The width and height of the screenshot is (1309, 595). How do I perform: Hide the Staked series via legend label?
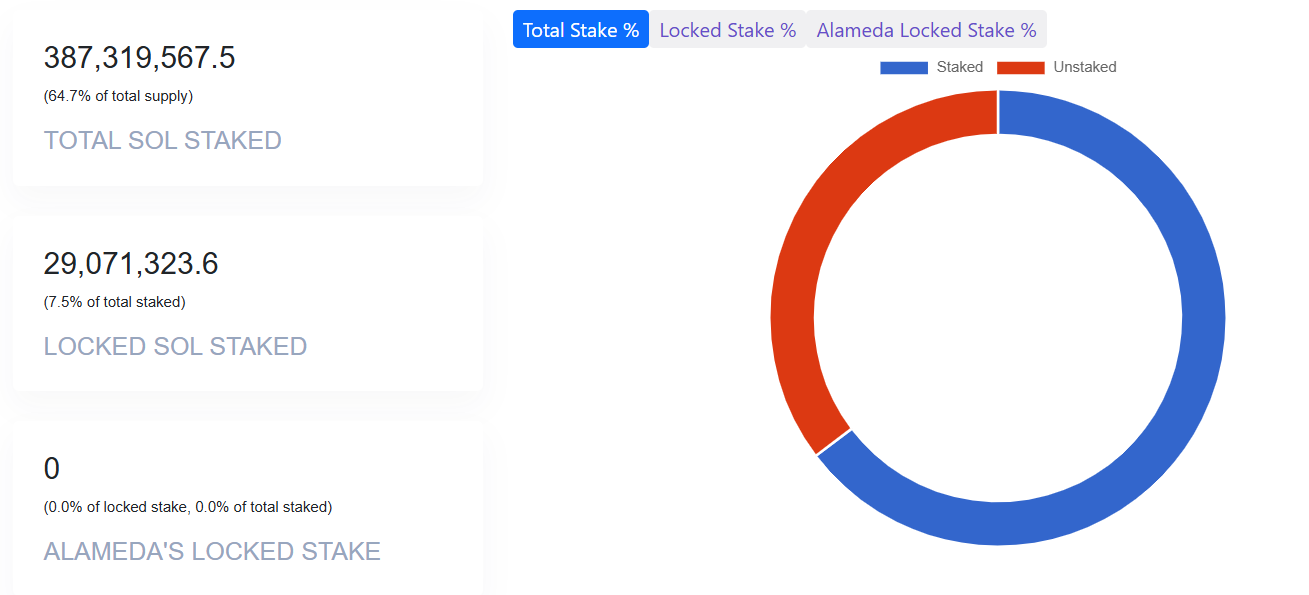click(960, 67)
